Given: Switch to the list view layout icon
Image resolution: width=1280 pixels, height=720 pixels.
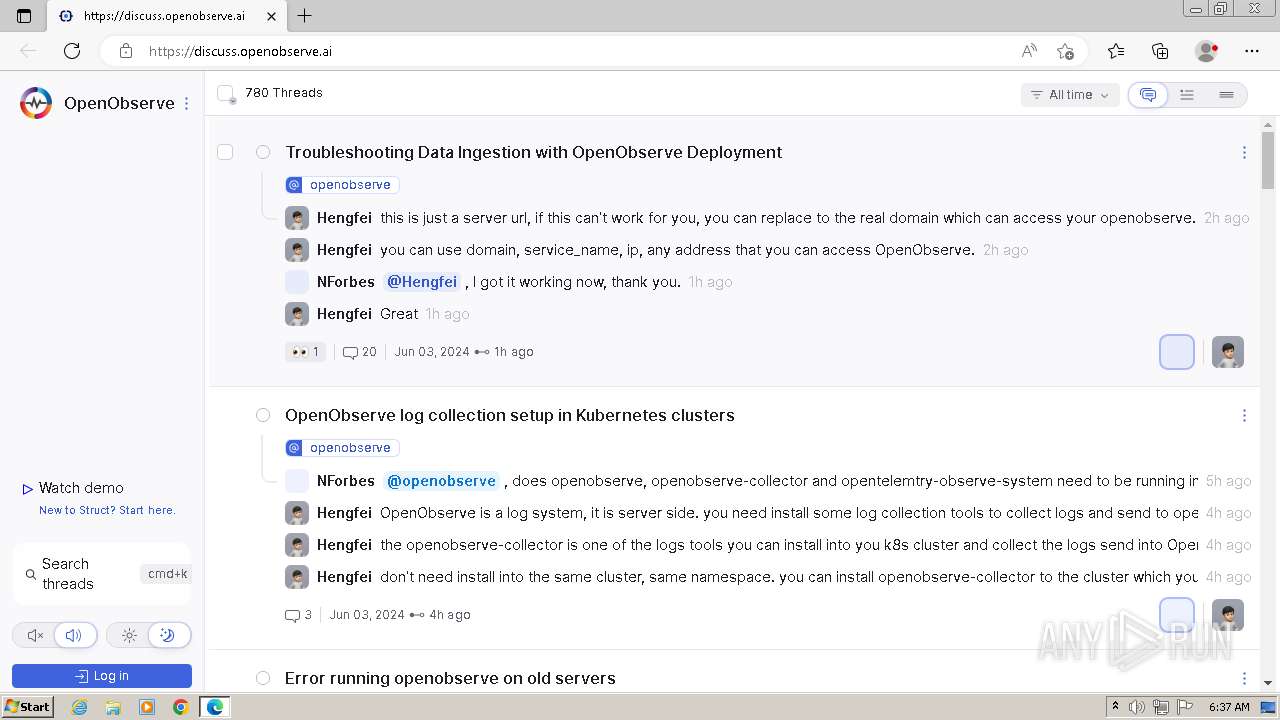Looking at the screenshot, I should point(1187,95).
